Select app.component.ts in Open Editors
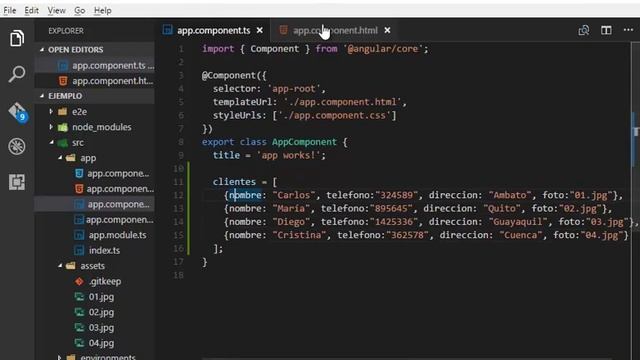The image size is (640, 360). pos(94,65)
